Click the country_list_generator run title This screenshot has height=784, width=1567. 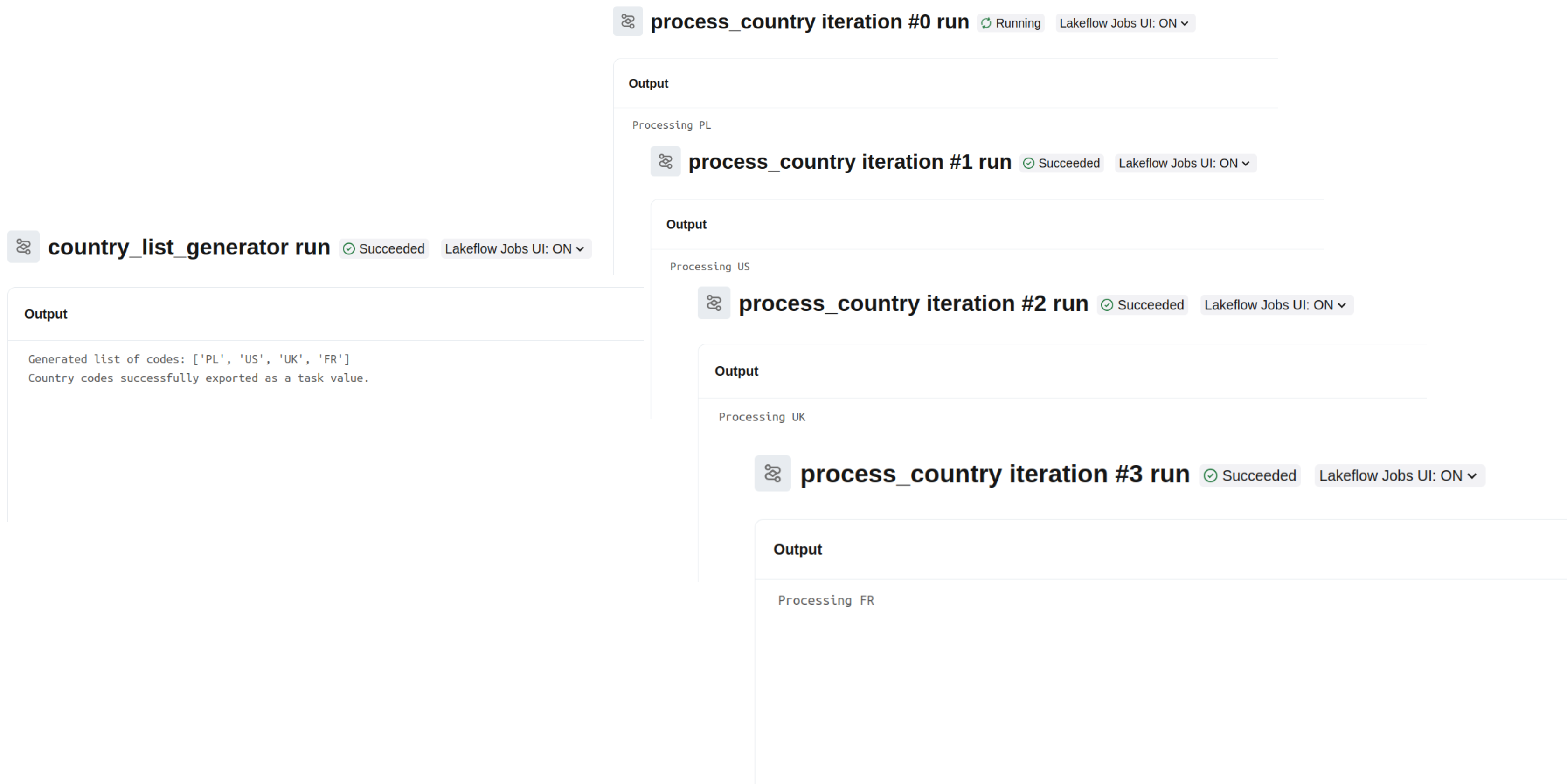point(188,248)
